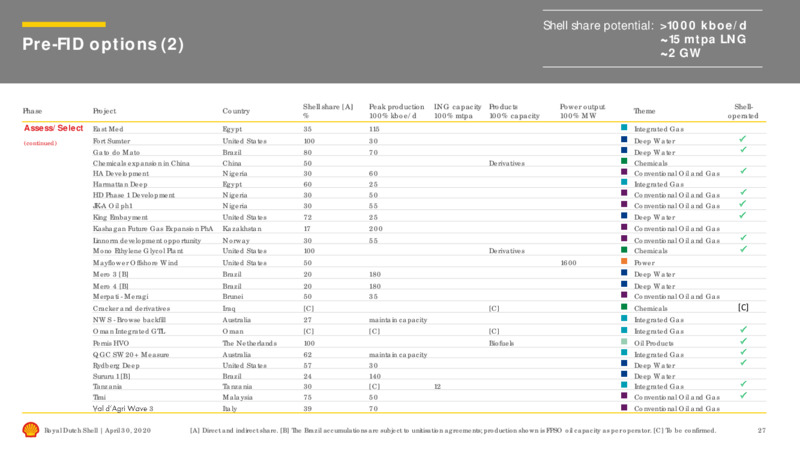Click the 'Country' column header
The height and width of the screenshot is (450, 800).
pos(236,111)
